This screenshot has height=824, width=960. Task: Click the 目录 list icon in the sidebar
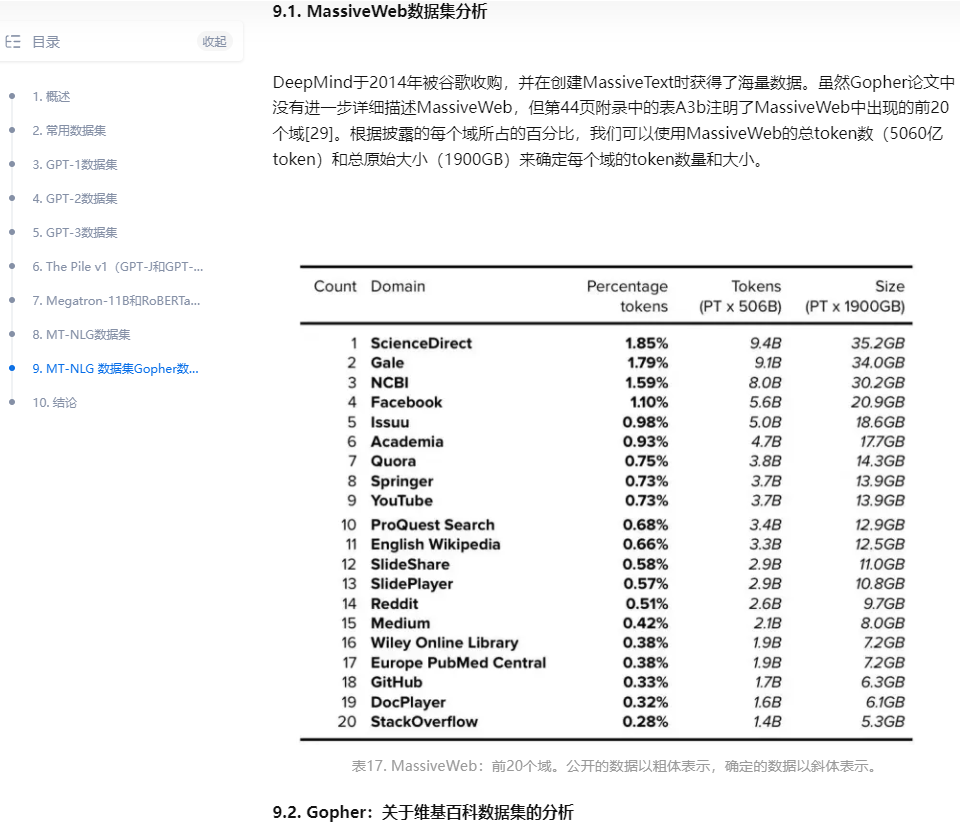13,42
